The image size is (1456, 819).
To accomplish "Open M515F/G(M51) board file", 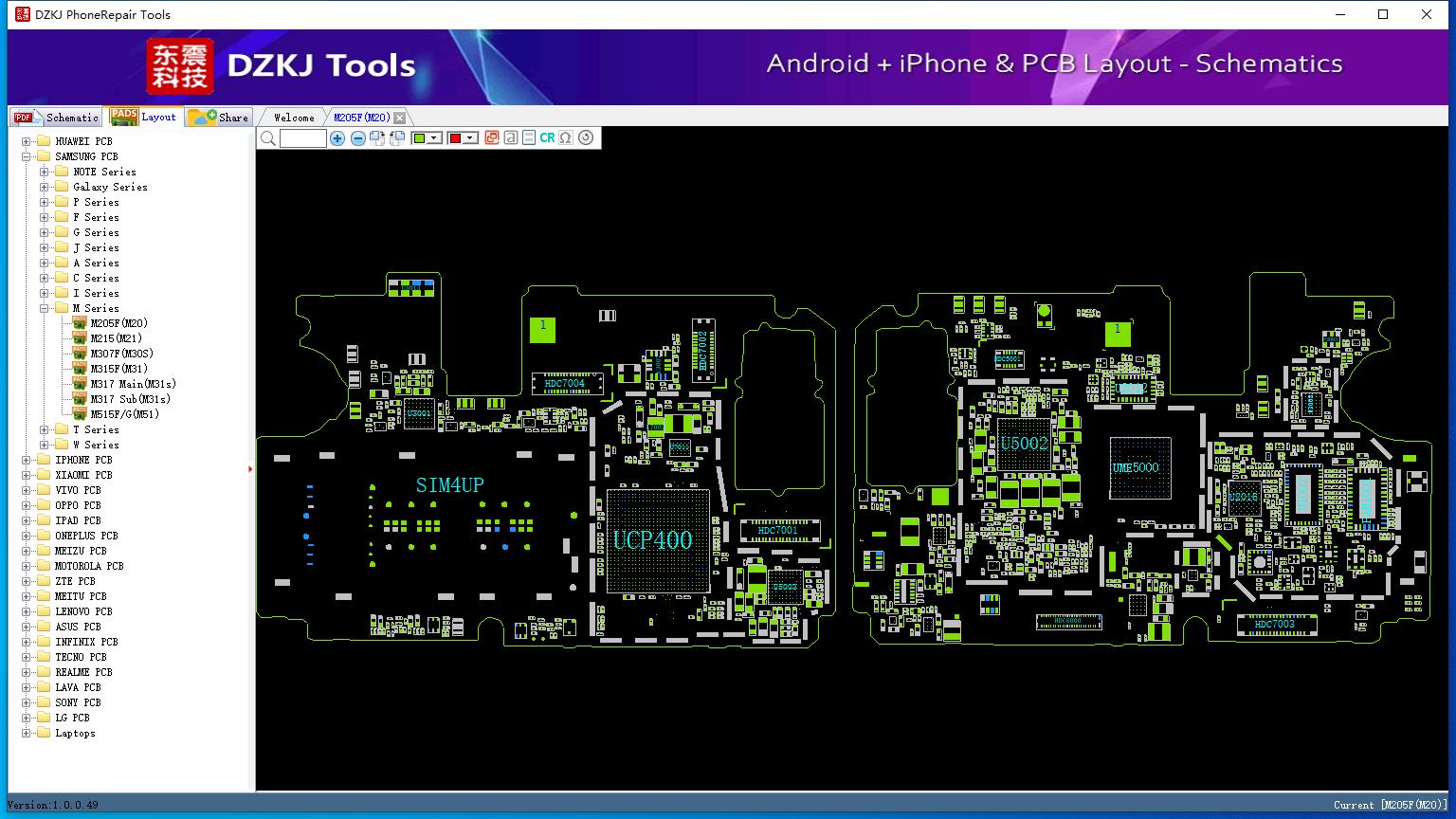I will tap(124, 414).
